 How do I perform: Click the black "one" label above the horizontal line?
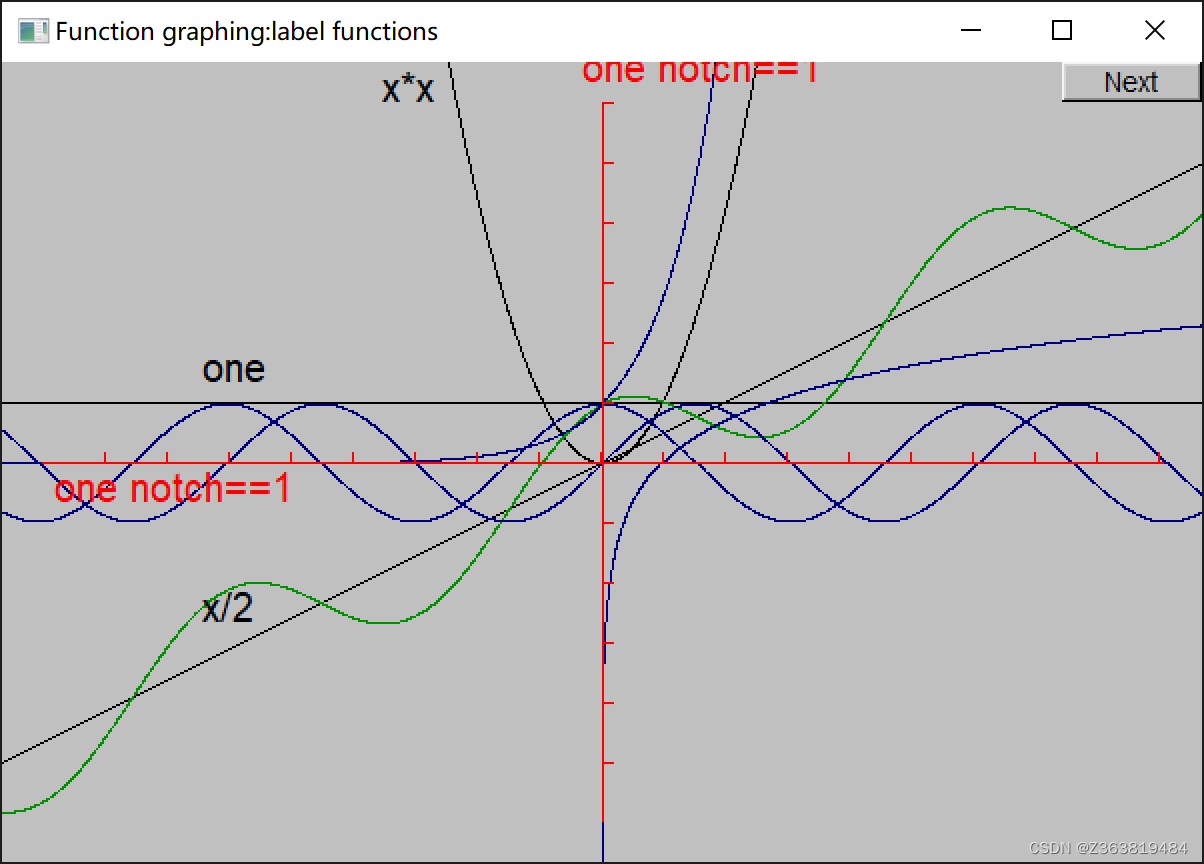click(233, 369)
